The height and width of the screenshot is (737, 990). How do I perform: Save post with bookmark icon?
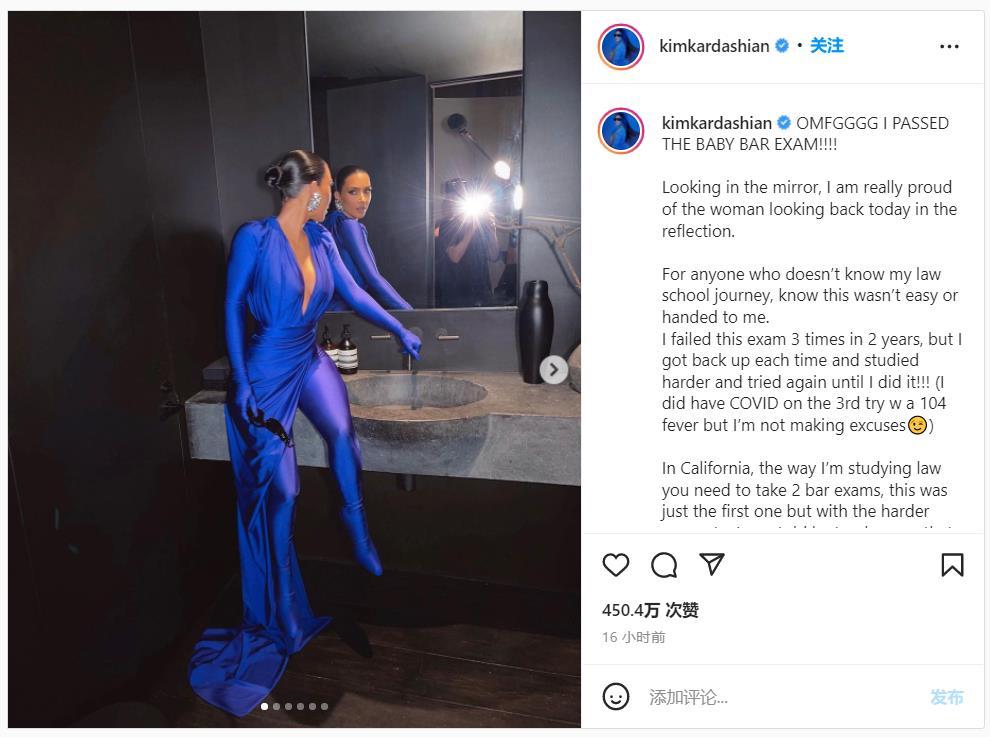(x=952, y=565)
